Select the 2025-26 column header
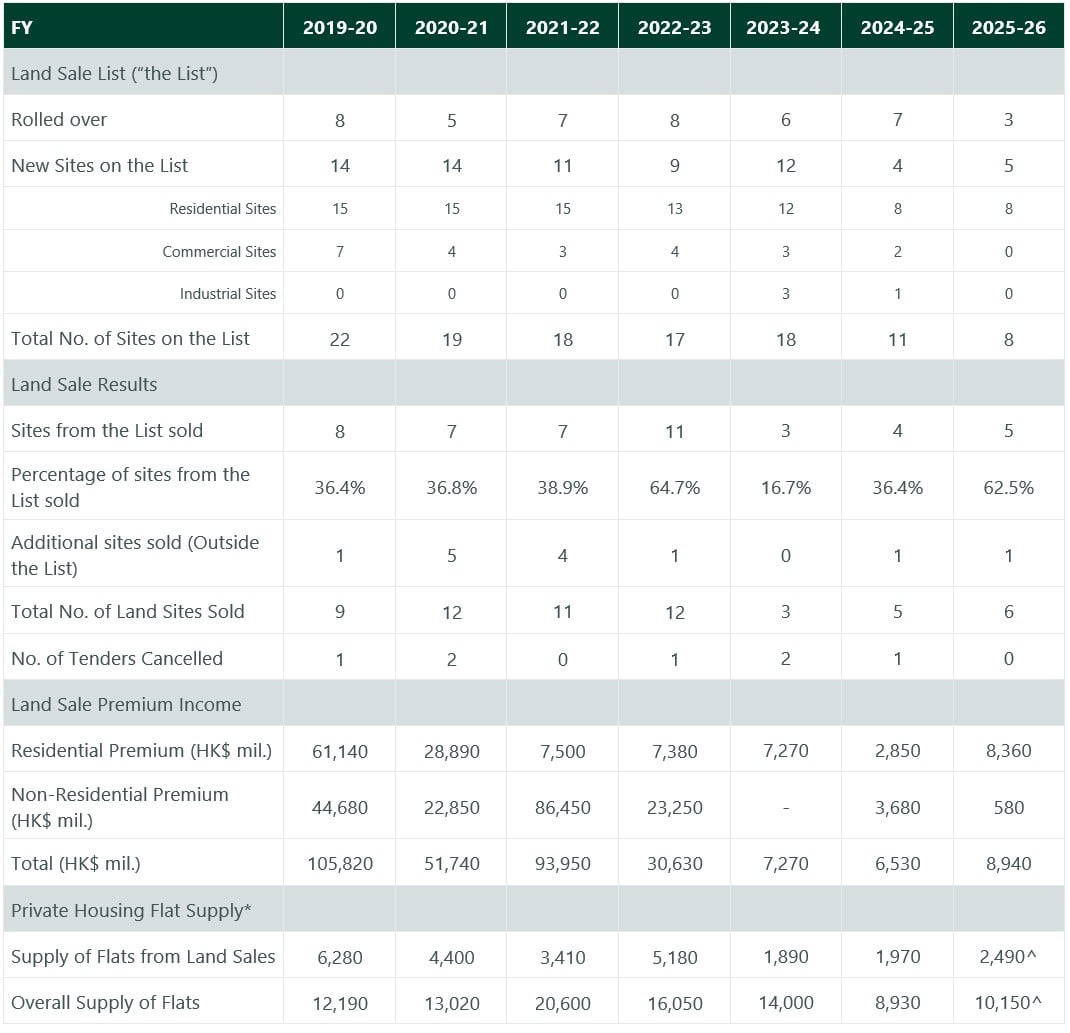The height and width of the screenshot is (1033, 1070). [1008, 28]
